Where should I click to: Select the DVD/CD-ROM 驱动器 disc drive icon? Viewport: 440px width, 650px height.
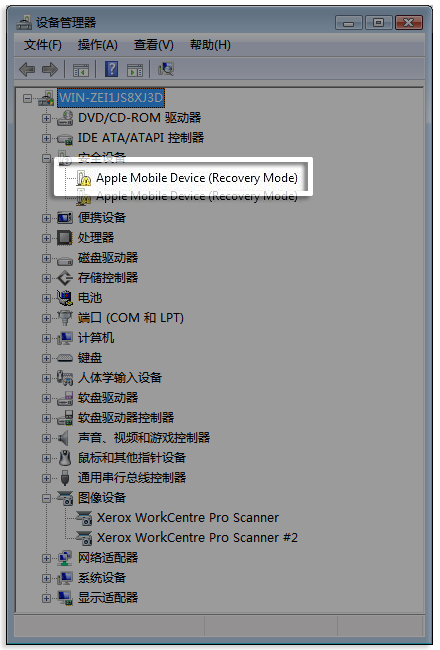coord(65,118)
